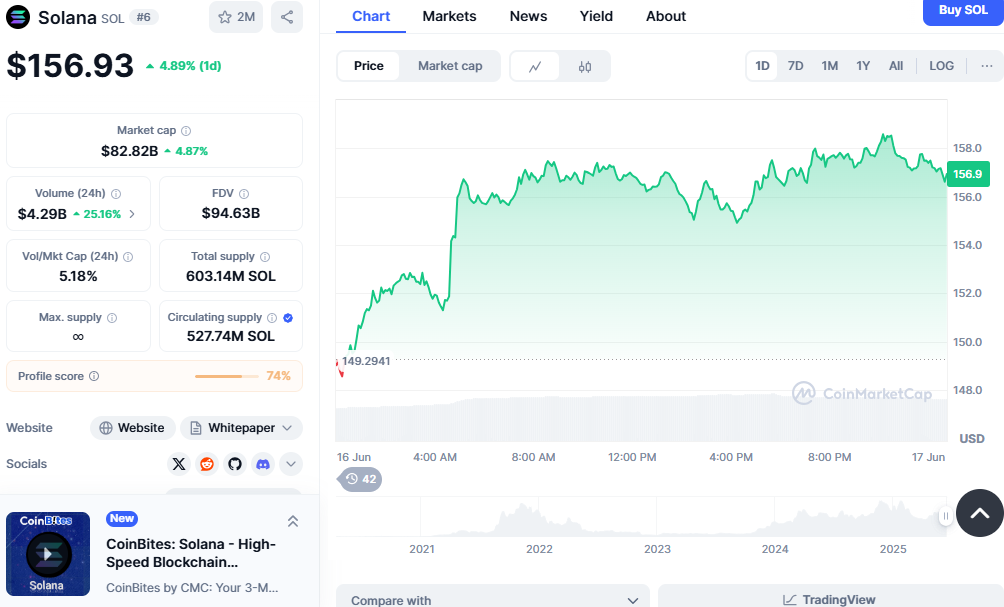Play the CoinBites Solana video thumbnail
The width and height of the screenshot is (1004, 607).
point(48,554)
